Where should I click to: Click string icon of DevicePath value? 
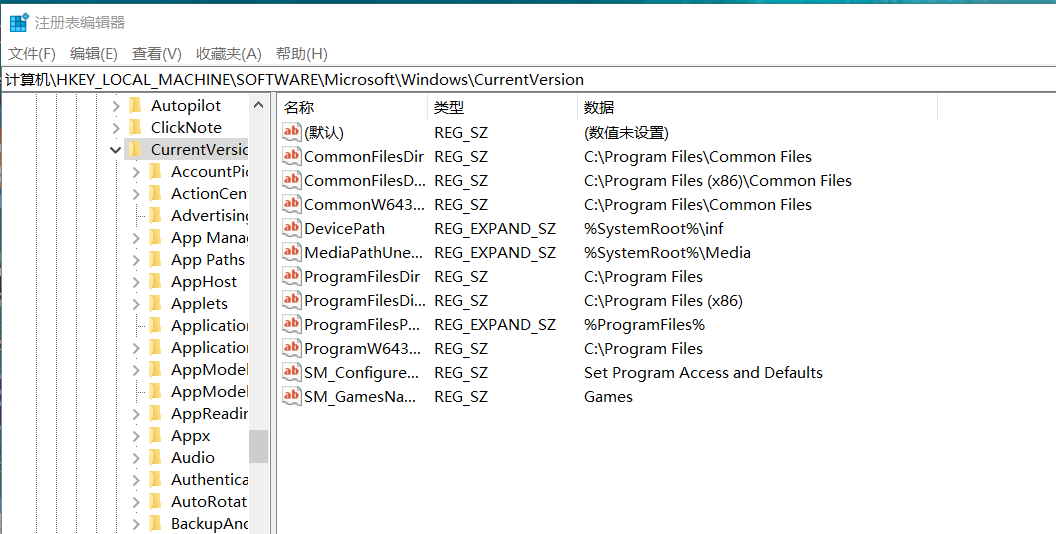point(292,228)
